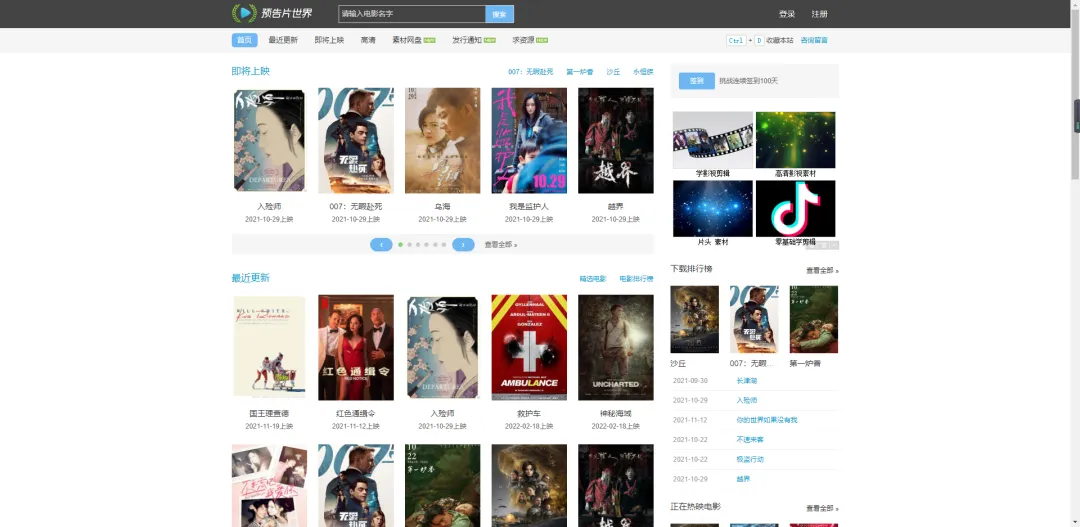Click the blue 签到 check-in button

point(696,81)
